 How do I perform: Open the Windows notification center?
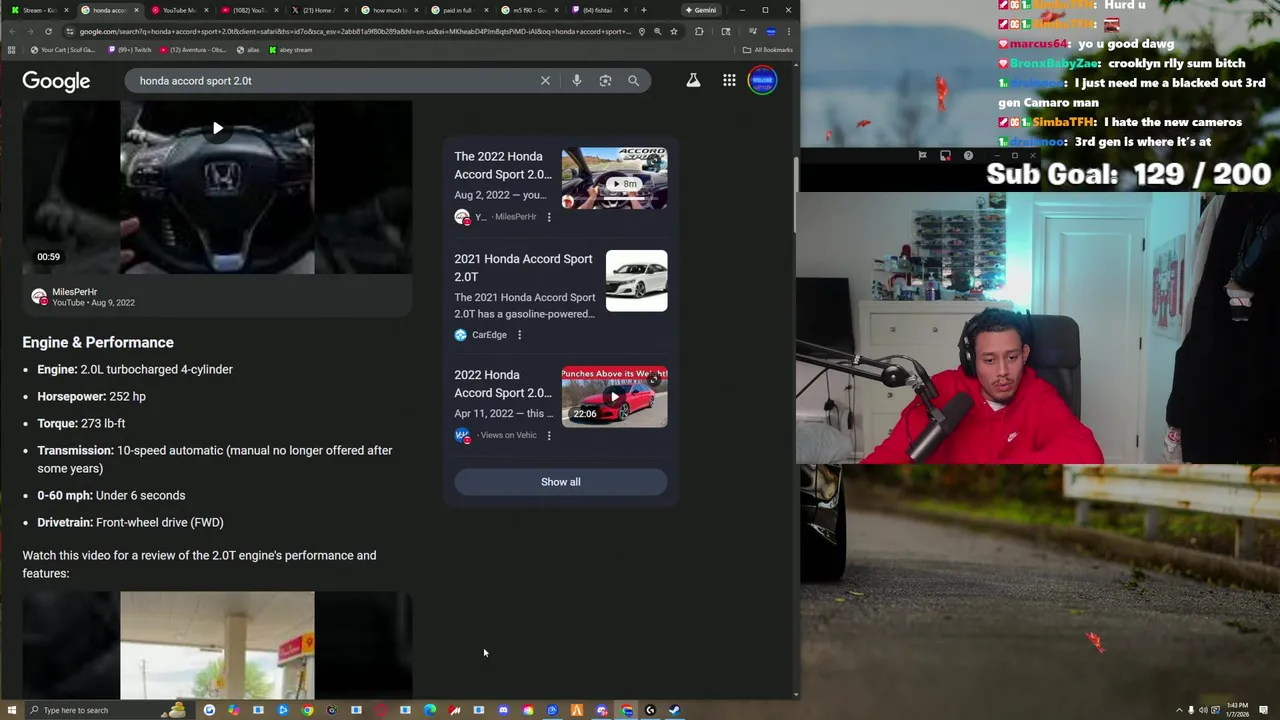pos(1265,710)
